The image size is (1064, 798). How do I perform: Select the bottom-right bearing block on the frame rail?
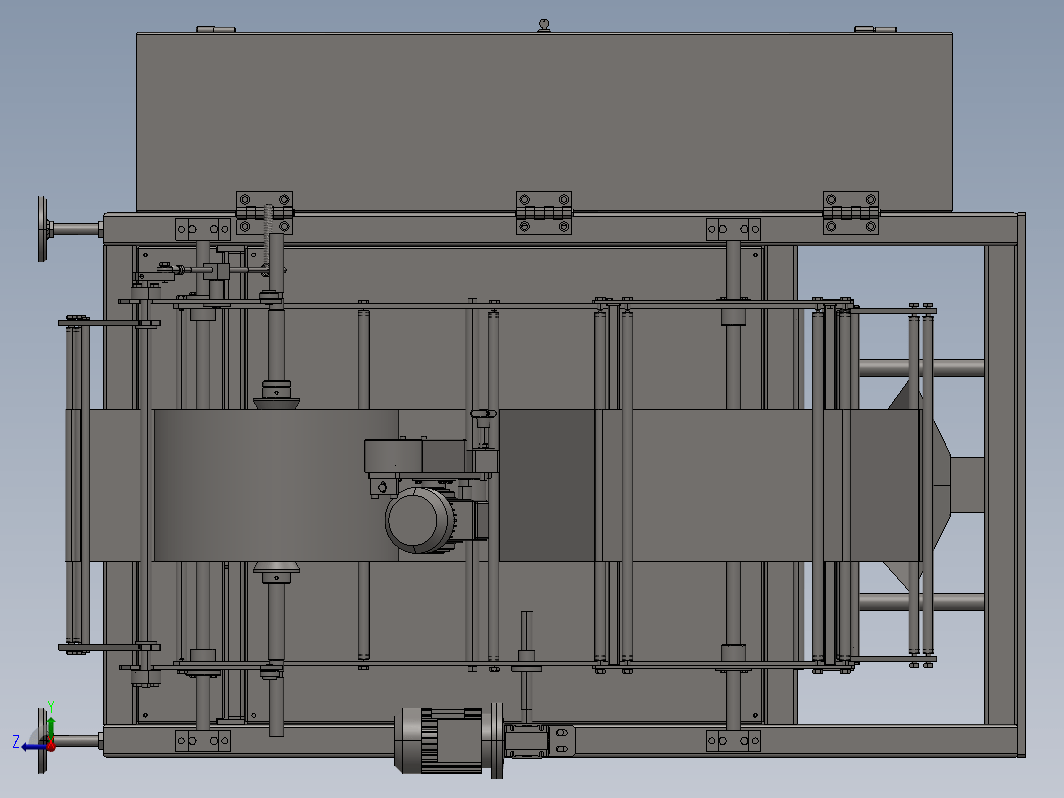[734, 741]
